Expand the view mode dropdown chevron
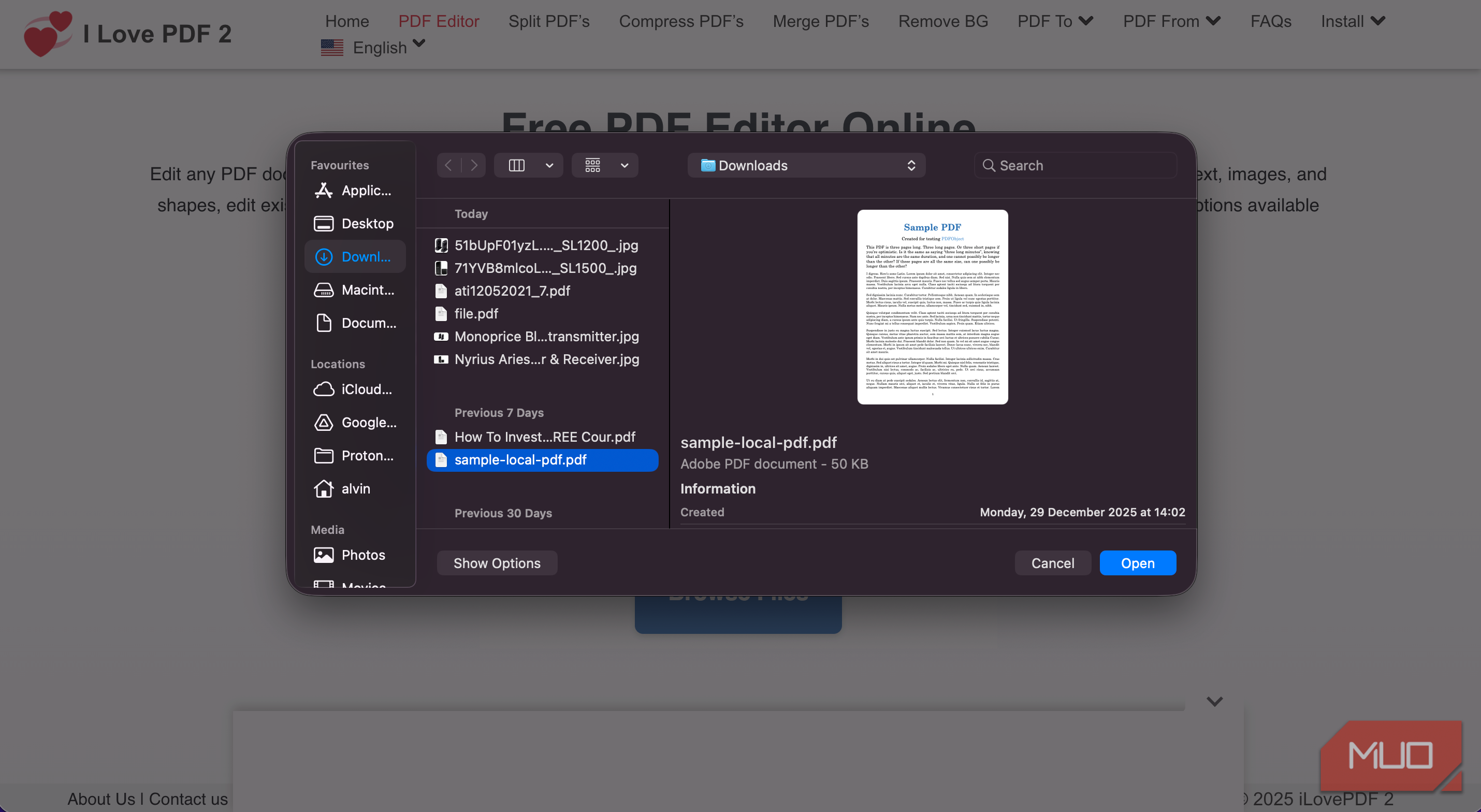 click(x=549, y=166)
